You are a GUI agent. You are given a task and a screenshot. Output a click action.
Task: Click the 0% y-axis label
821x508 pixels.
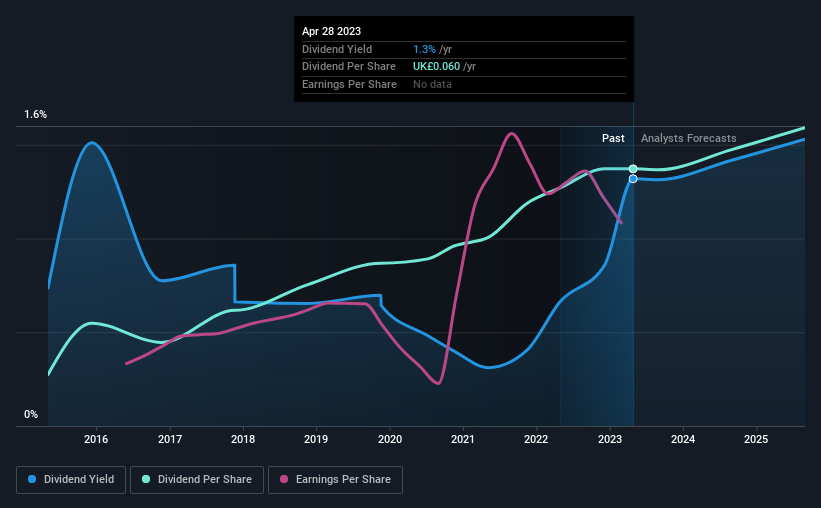pos(31,414)
